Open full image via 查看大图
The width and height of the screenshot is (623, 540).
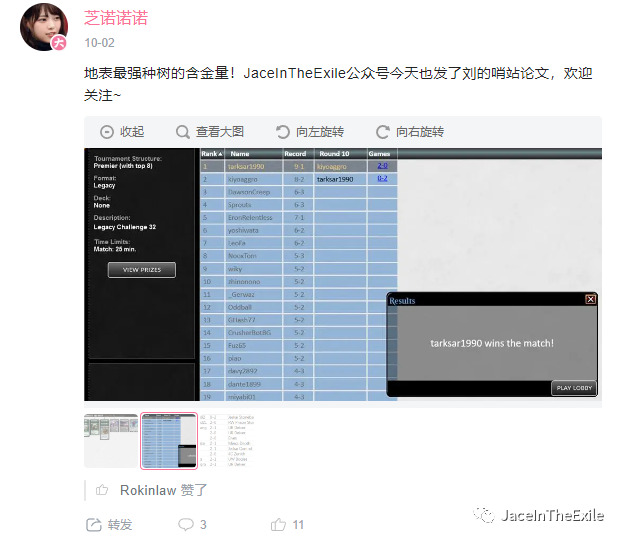click(209, 132)
